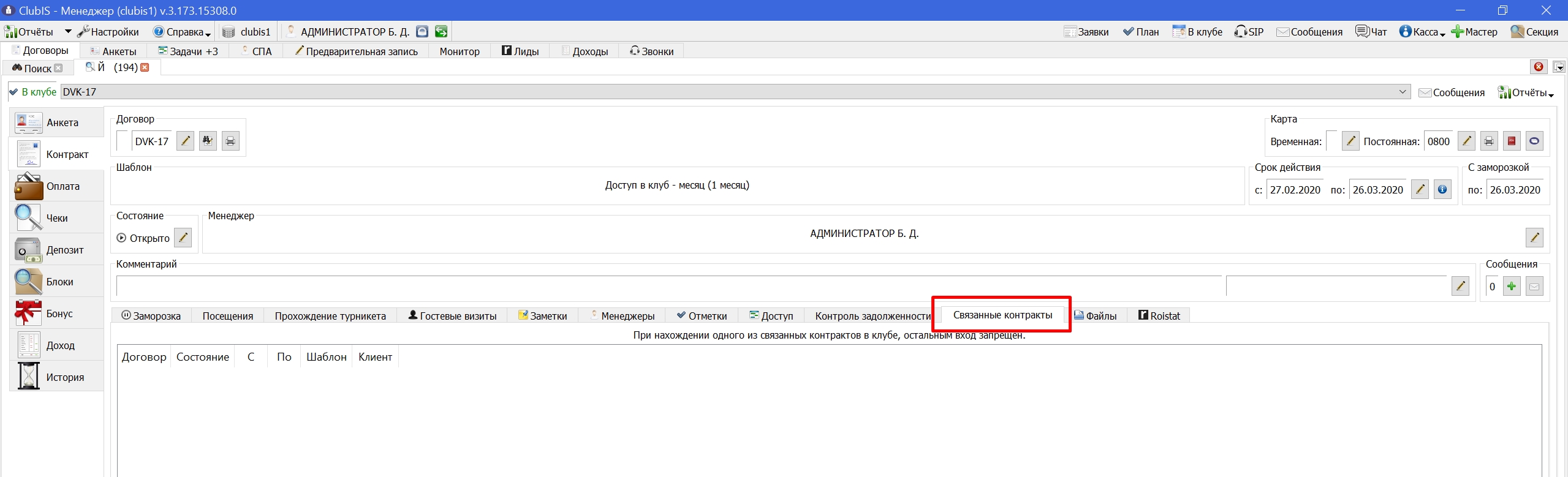This screenshot has width=1568, height=477.
Task: Click the blue info icon by validity dates
Action: (1442, 190)
